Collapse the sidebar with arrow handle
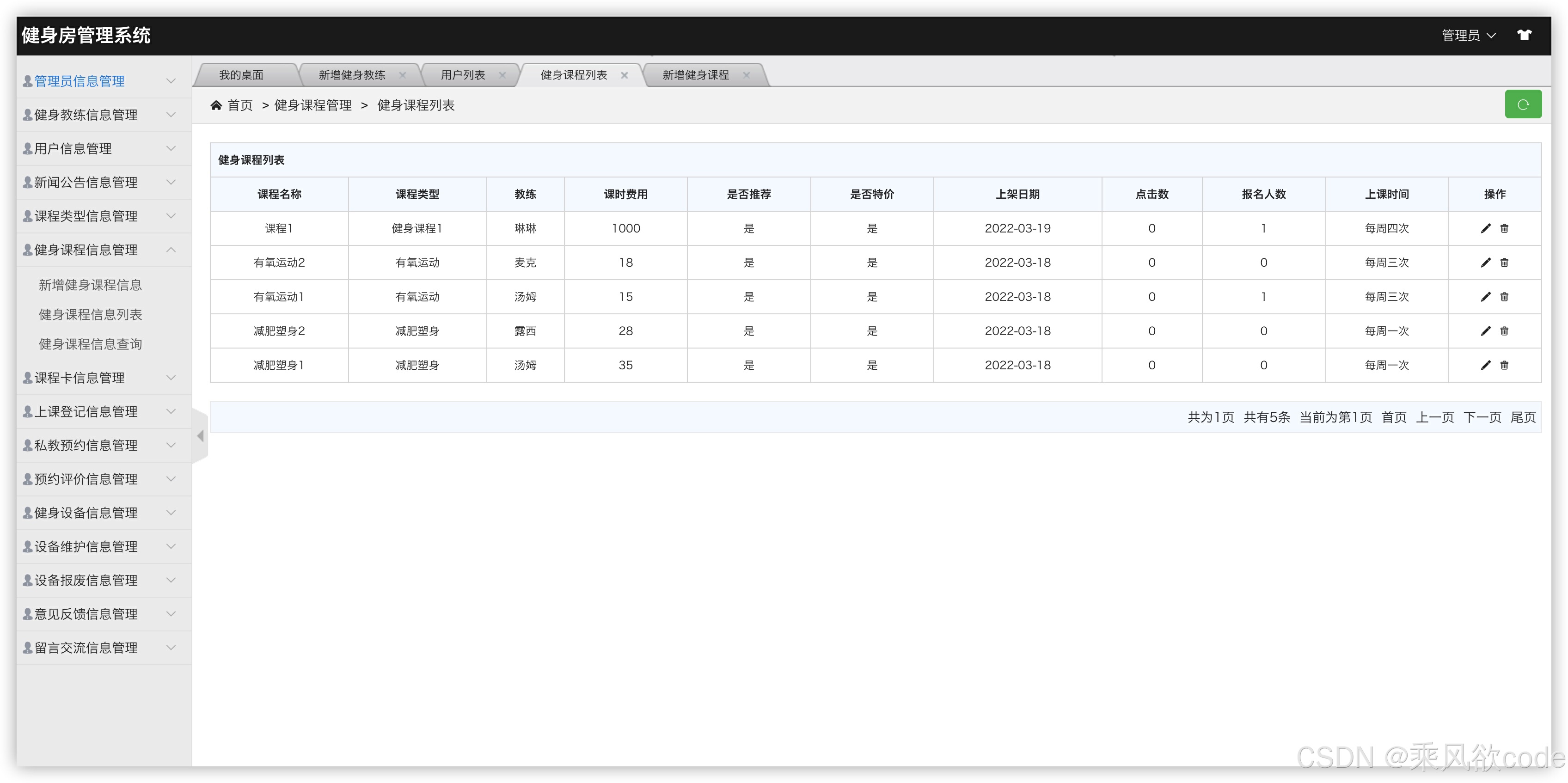Viewport: 1568px width, 783px height. pyautogui.click(x=200, y=436)
